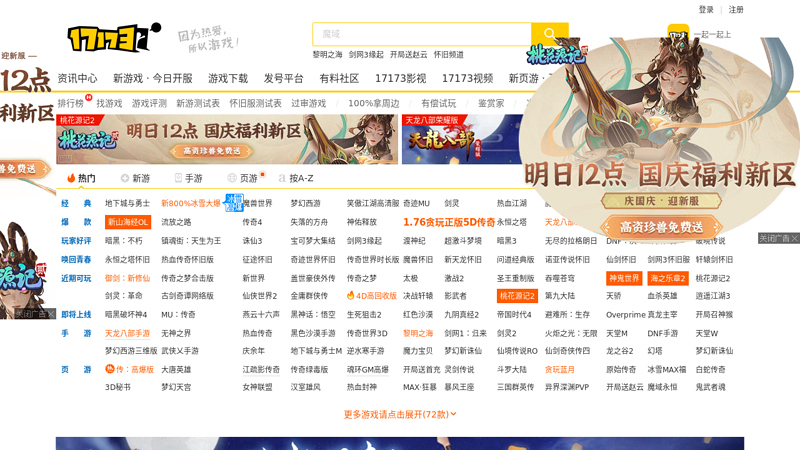Open the 3D秘书 game link
800x450 pixels.
click(x=117, y=387)
